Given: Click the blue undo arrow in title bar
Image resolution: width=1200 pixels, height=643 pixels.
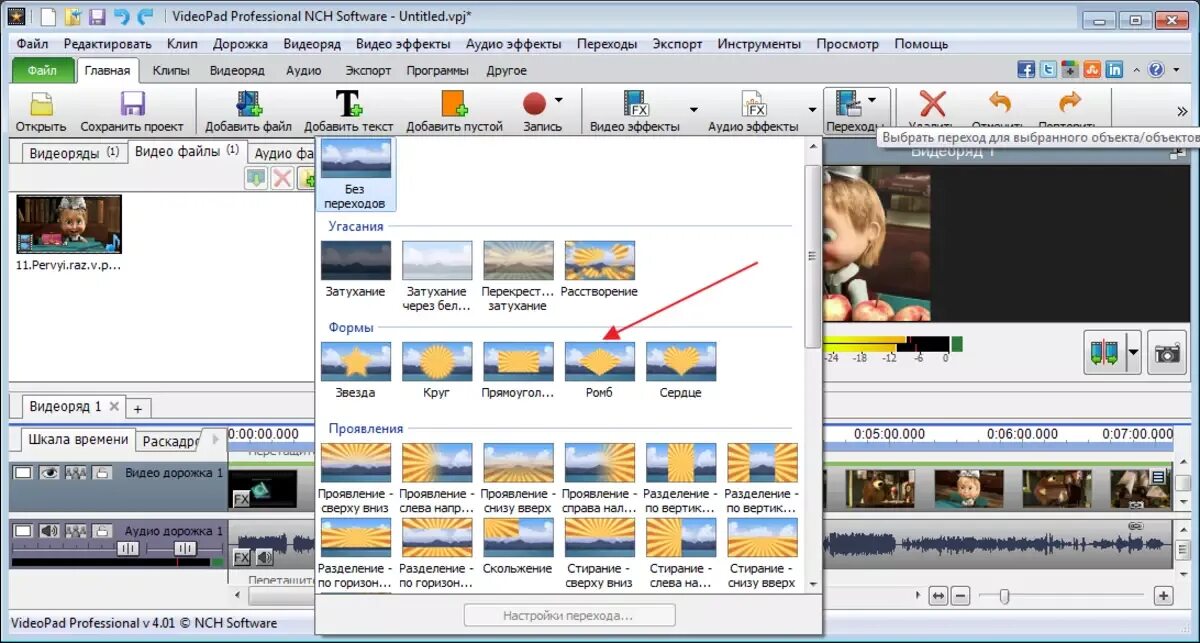Looking at the screenshot, I should [121, 17].
